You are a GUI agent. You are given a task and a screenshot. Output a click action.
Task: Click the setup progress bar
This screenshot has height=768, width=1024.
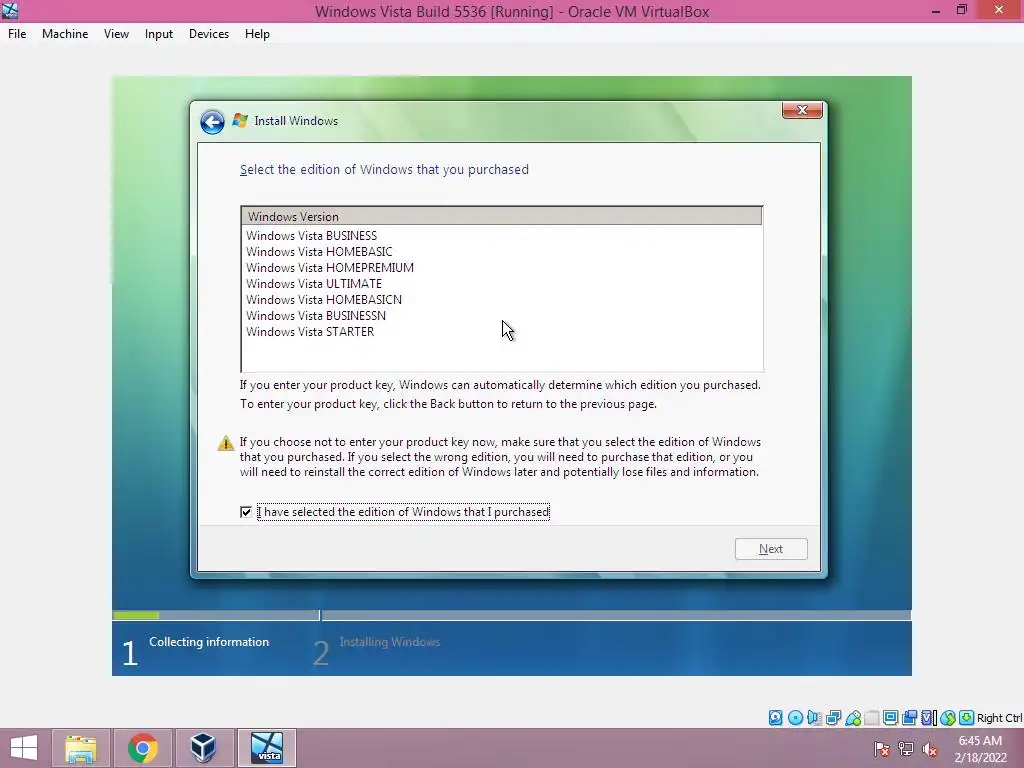tap(511, 615)
